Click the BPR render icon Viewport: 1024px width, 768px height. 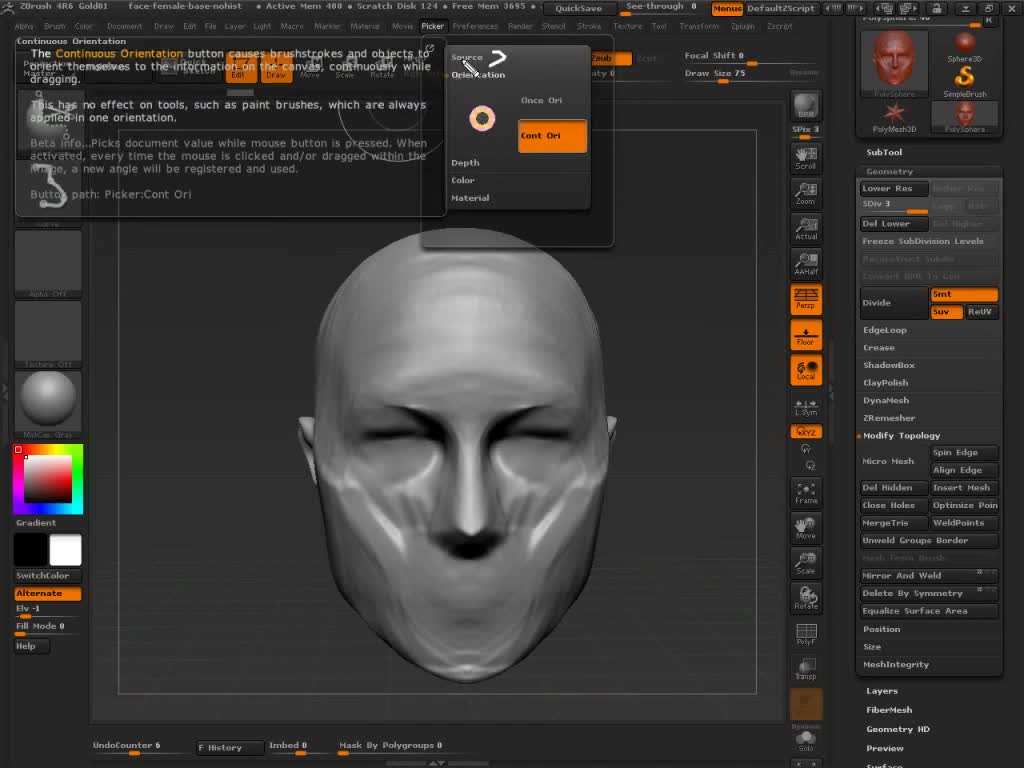tap(805, 106)
